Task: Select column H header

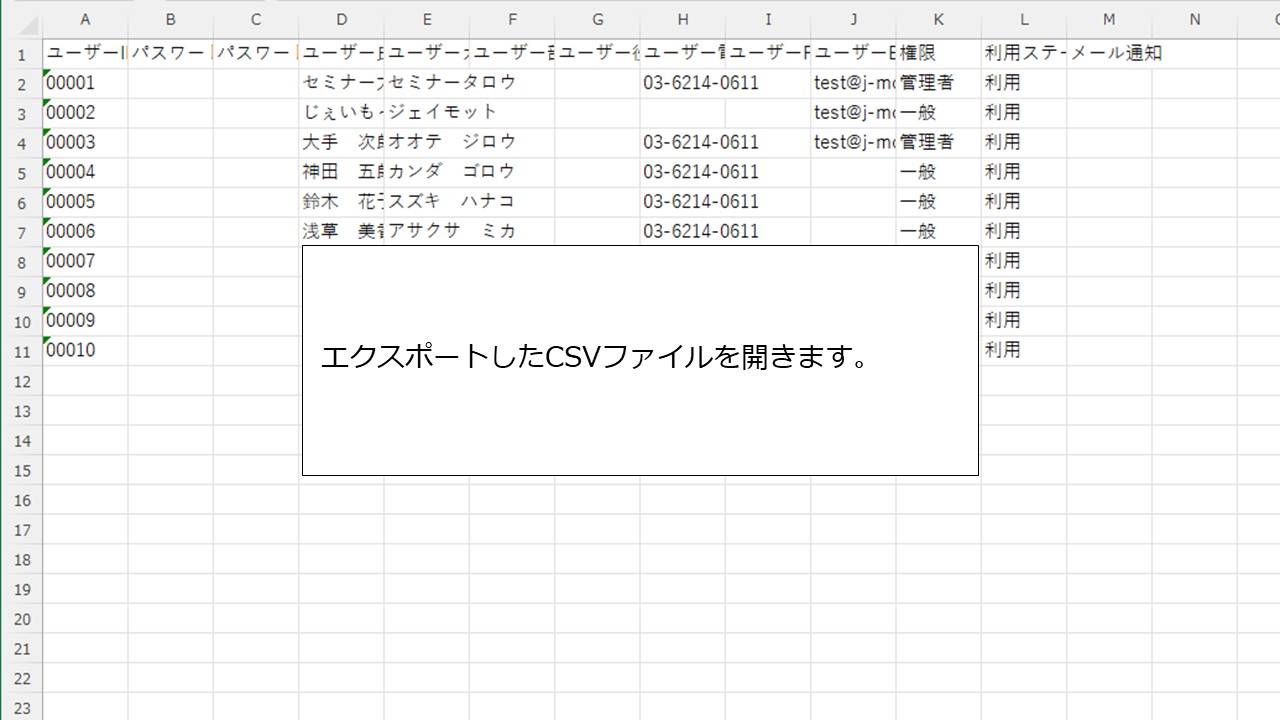Action: (683, 19)
